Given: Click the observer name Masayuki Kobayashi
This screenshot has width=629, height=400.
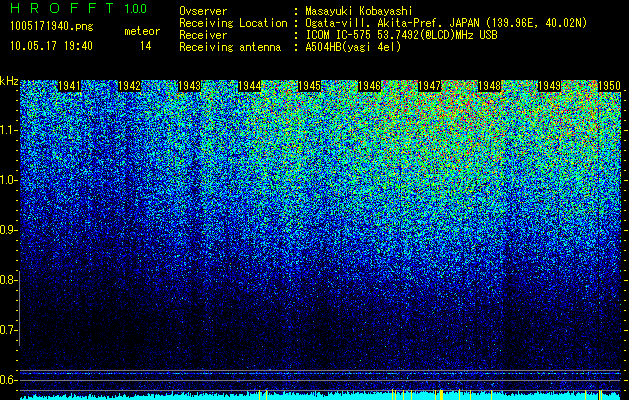Looking at the screenshot, I should pos(359,11).
